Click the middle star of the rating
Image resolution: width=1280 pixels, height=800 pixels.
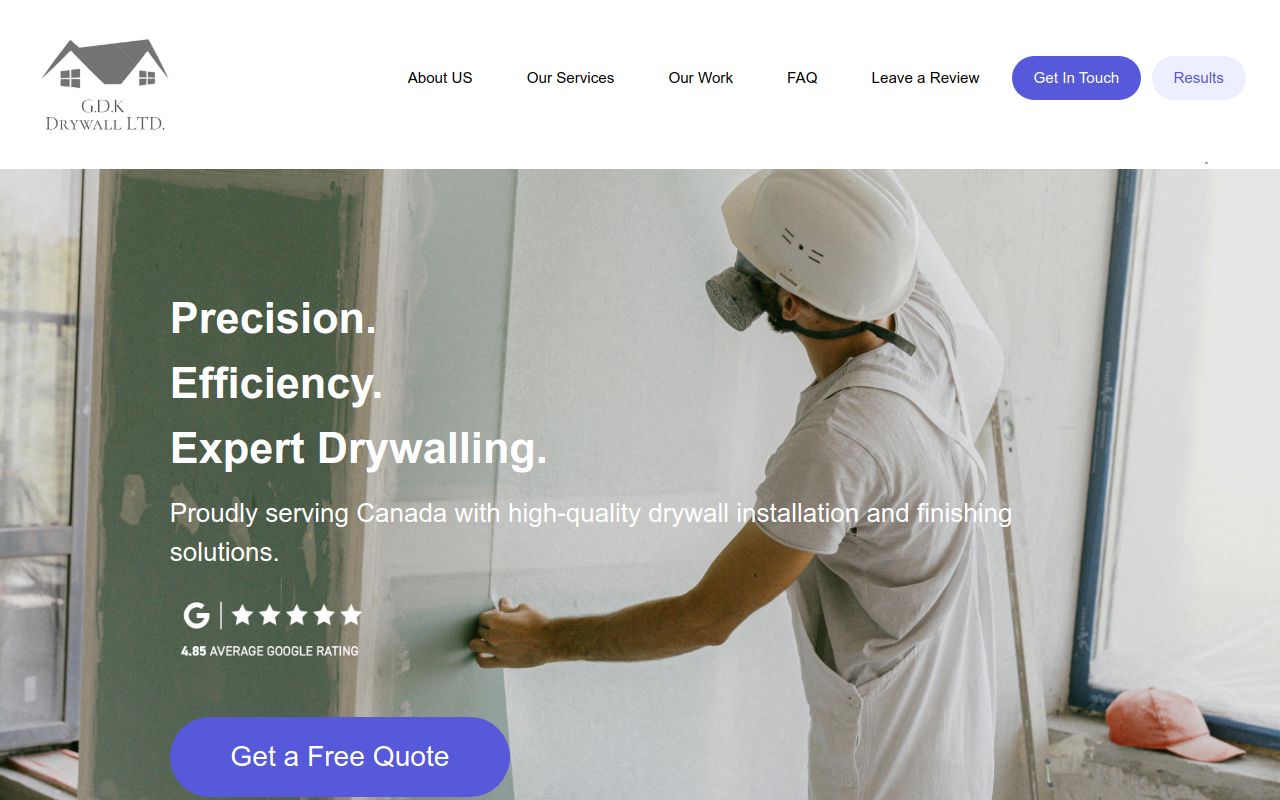tap(297, 615)
